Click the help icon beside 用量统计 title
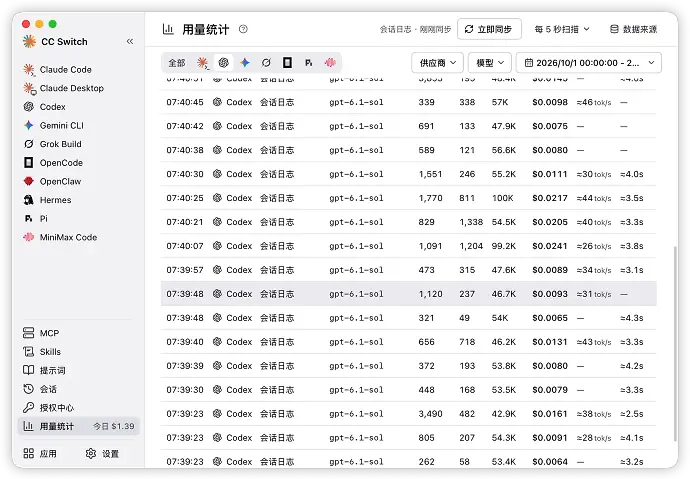 click(243, 29)
